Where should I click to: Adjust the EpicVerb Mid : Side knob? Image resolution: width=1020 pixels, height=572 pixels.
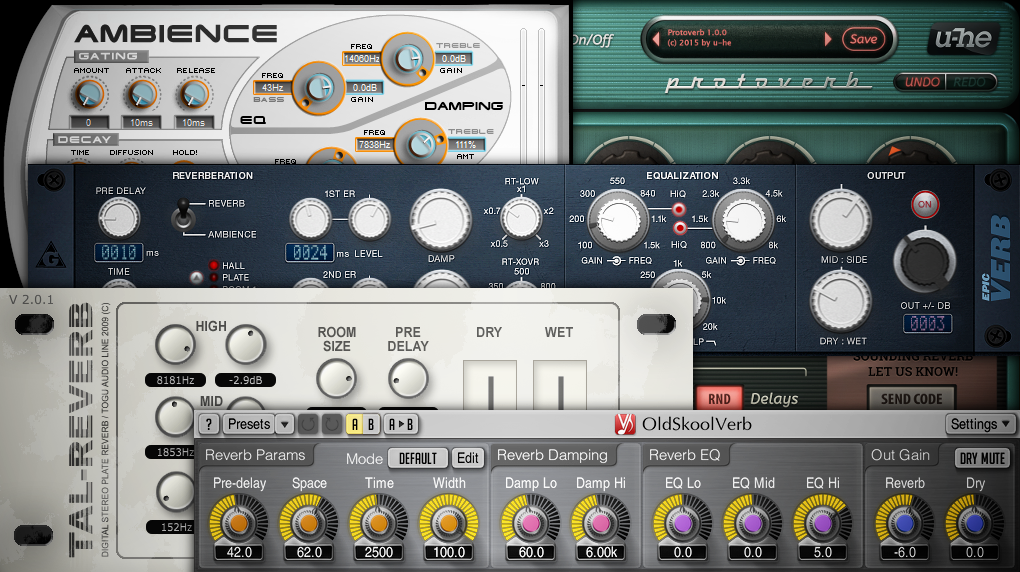point(841,220)
